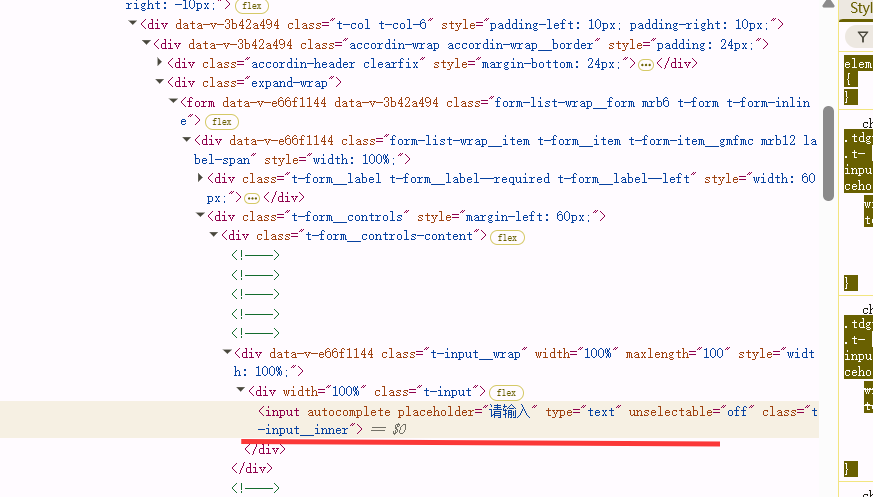873x497 pixels.
Task: Collapse the form-list-wrap__item div node
Action: (188, 140)
